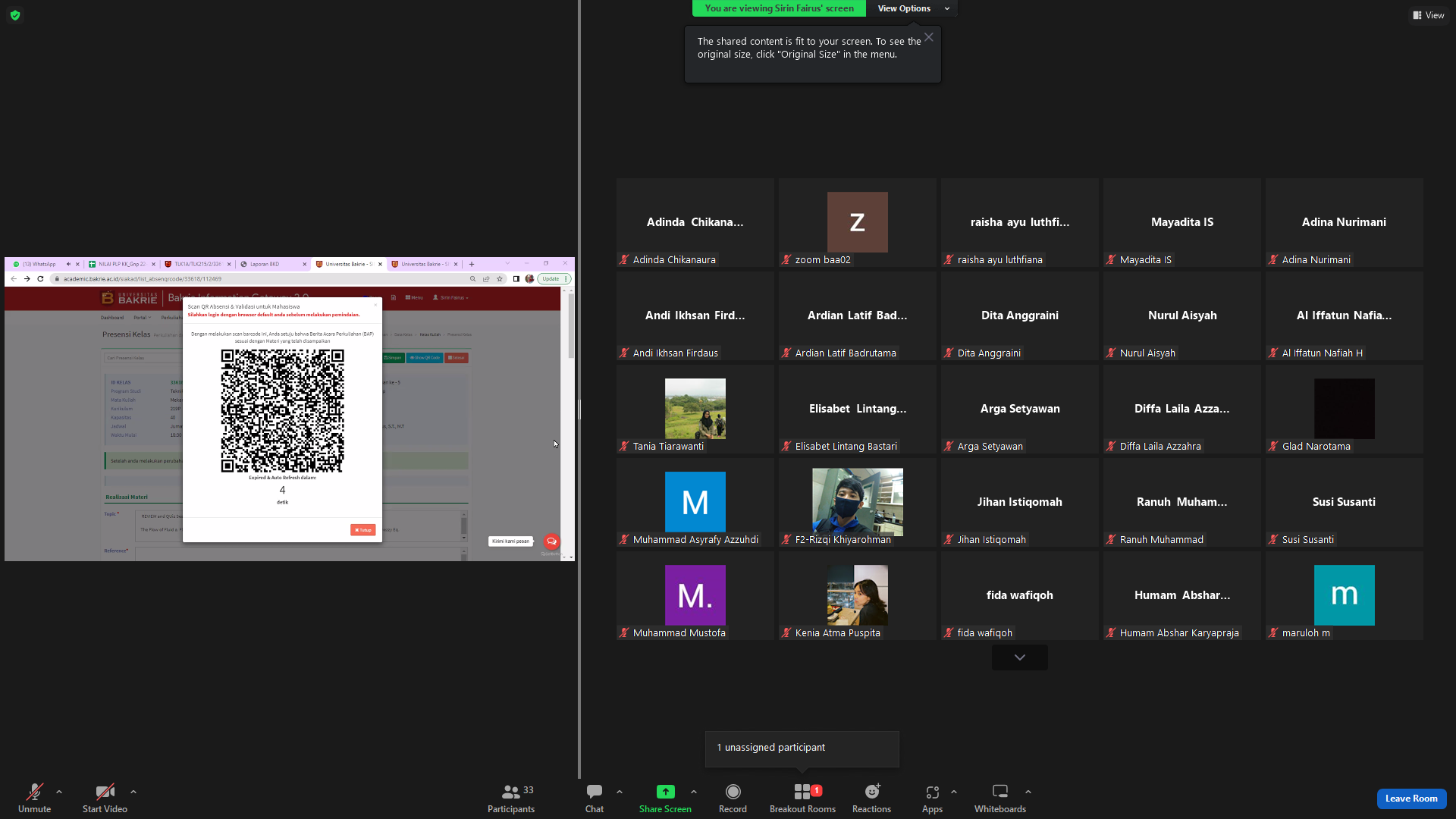Unmute the microphone in Zoom toolbar
Screen dimensions: 1456x819
tap(34, 798)
